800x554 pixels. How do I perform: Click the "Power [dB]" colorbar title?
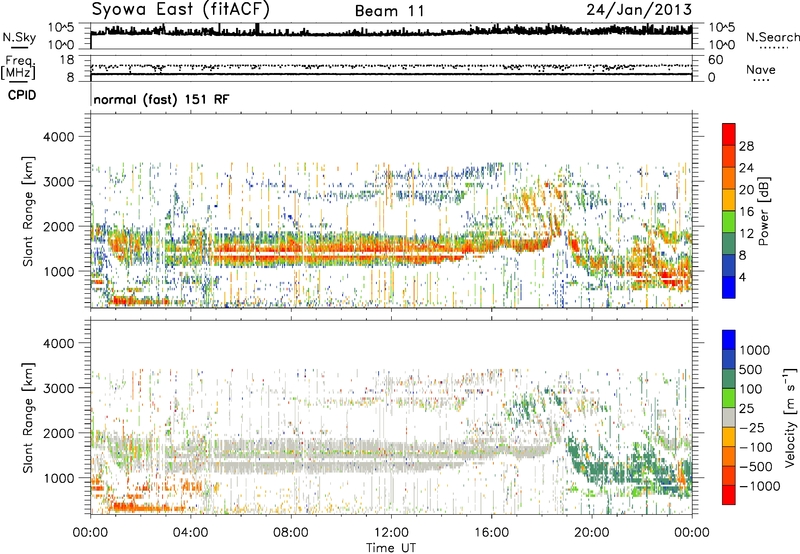point(764,211)
